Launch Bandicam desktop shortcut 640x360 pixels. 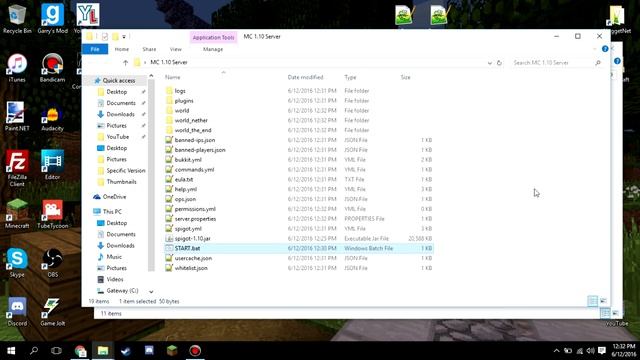tap(52, 68)
